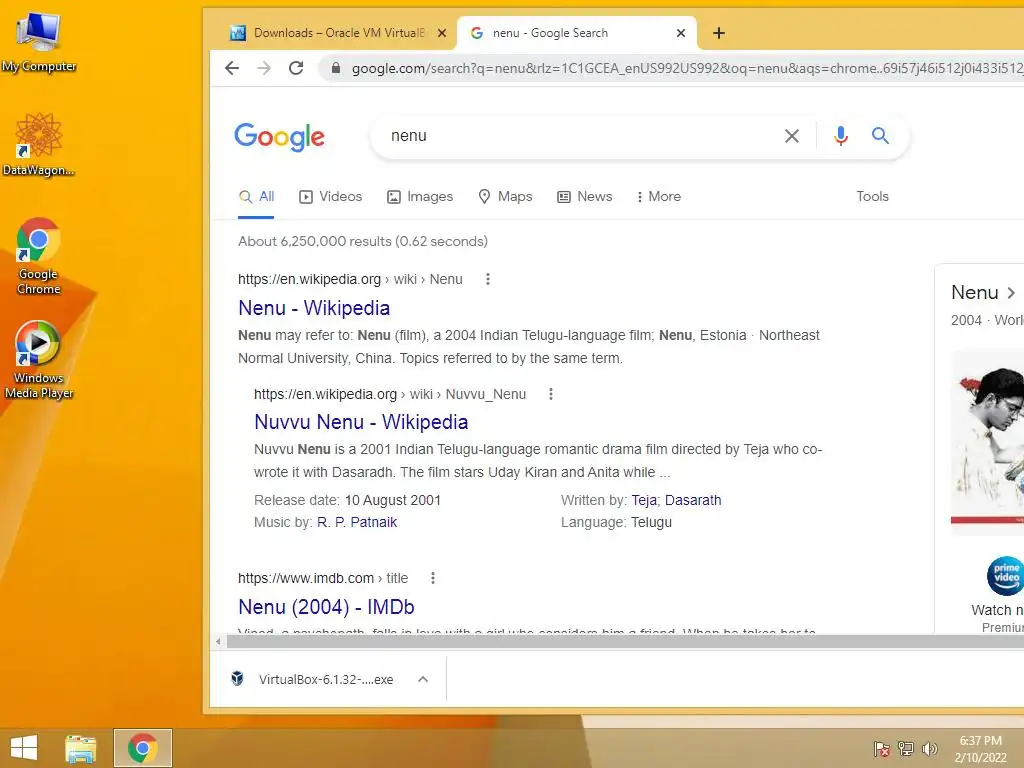Click the browser back arrow
The width and height of the screenshot is (1024, 768).
pos(232,68)
